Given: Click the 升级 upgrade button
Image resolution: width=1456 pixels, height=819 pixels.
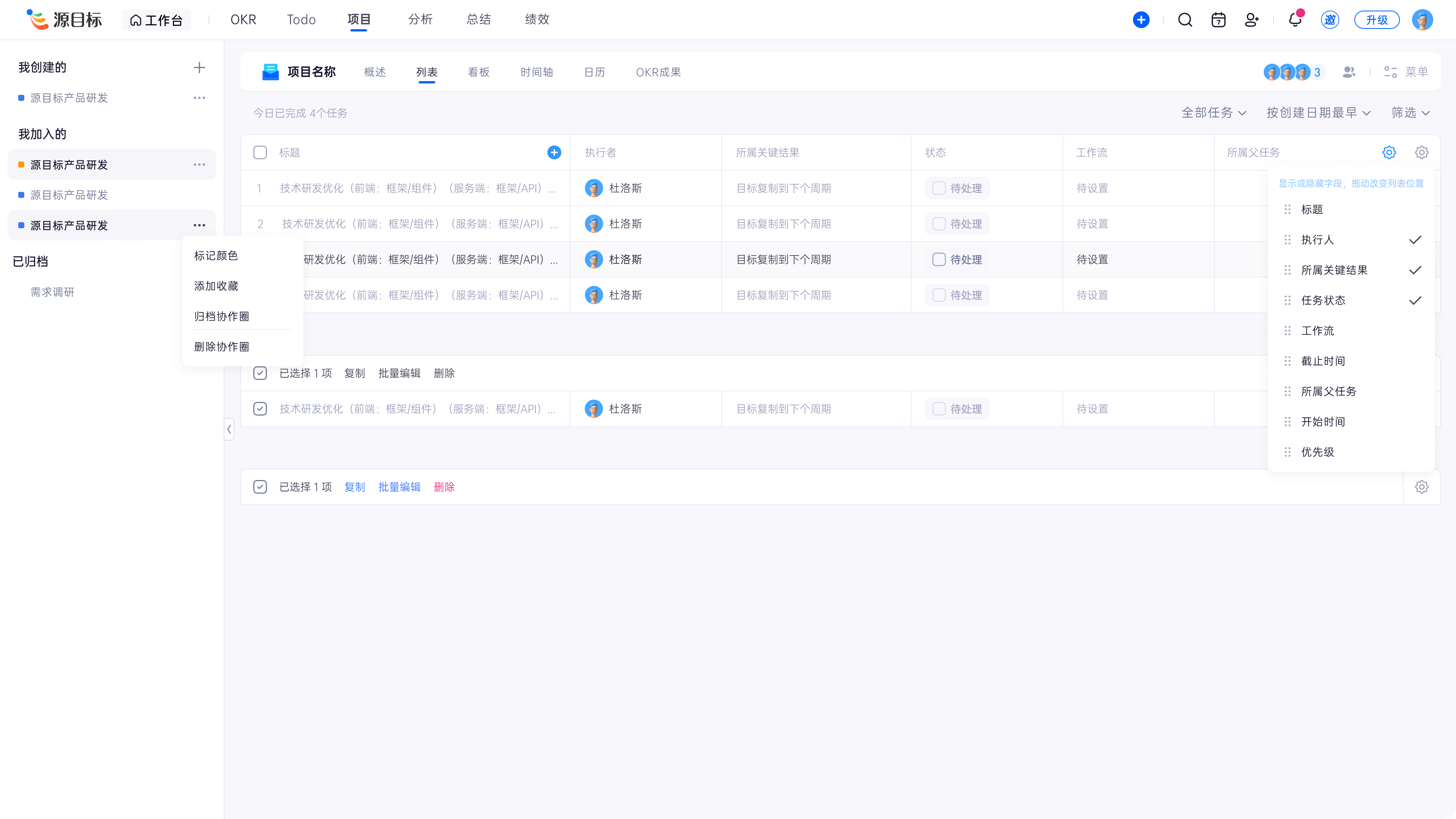Looking at the screenshot, I should (x=1376, y=20).
